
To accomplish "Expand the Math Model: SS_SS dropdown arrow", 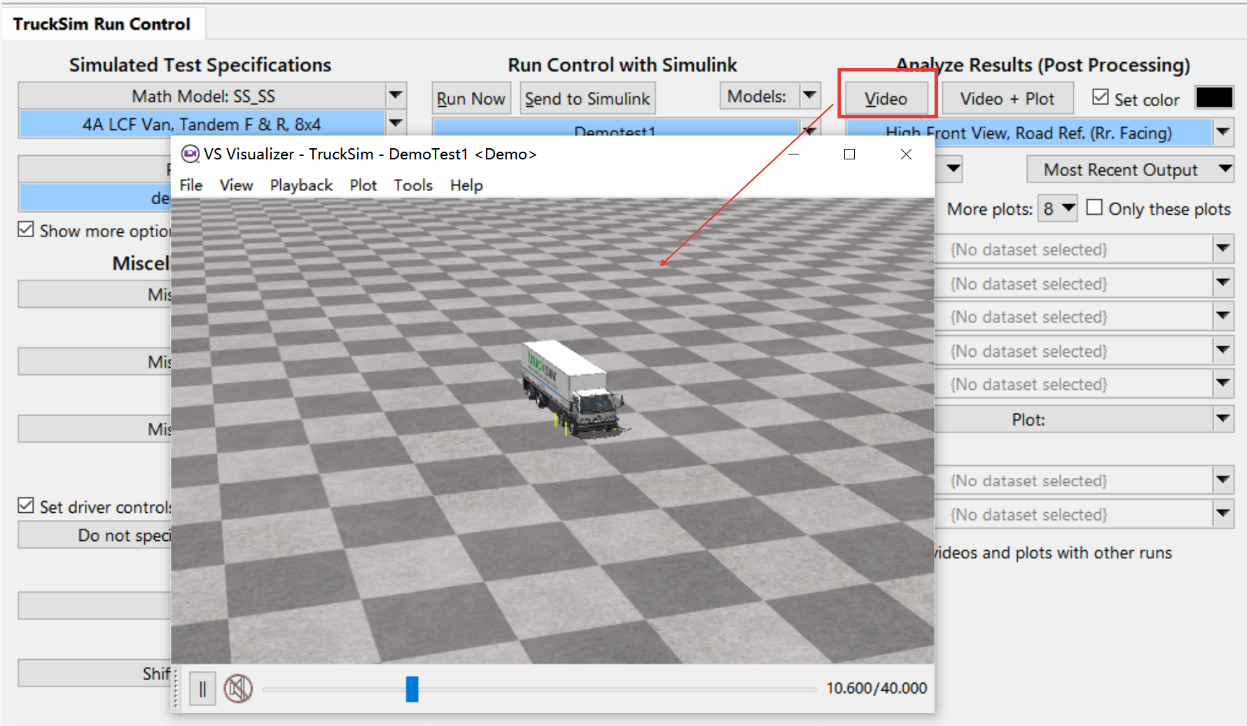I will pyautogui.click(x=396, y=96).
